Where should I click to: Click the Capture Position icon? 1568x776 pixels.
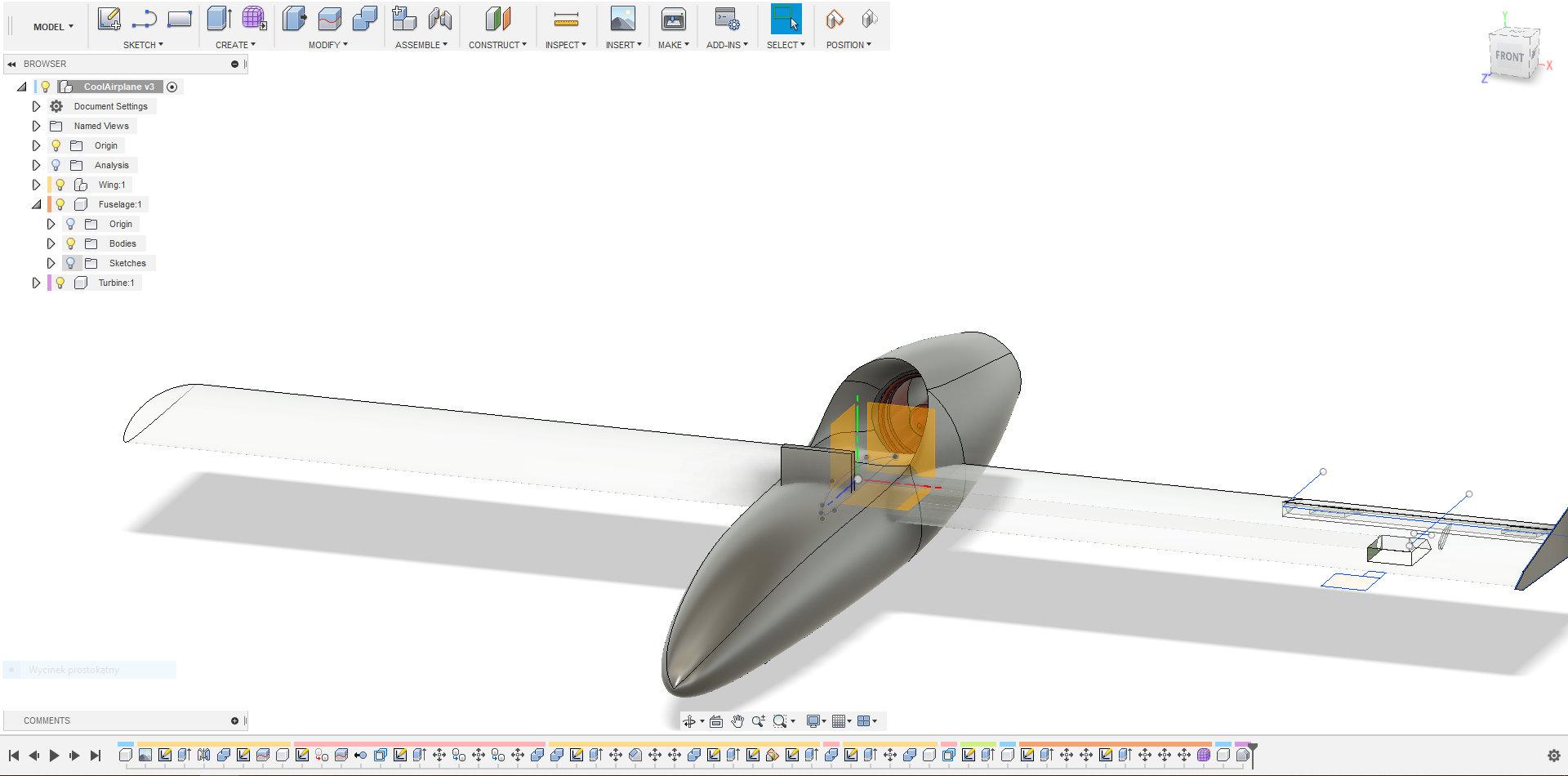pyautogui.click(x=835, y=19)
